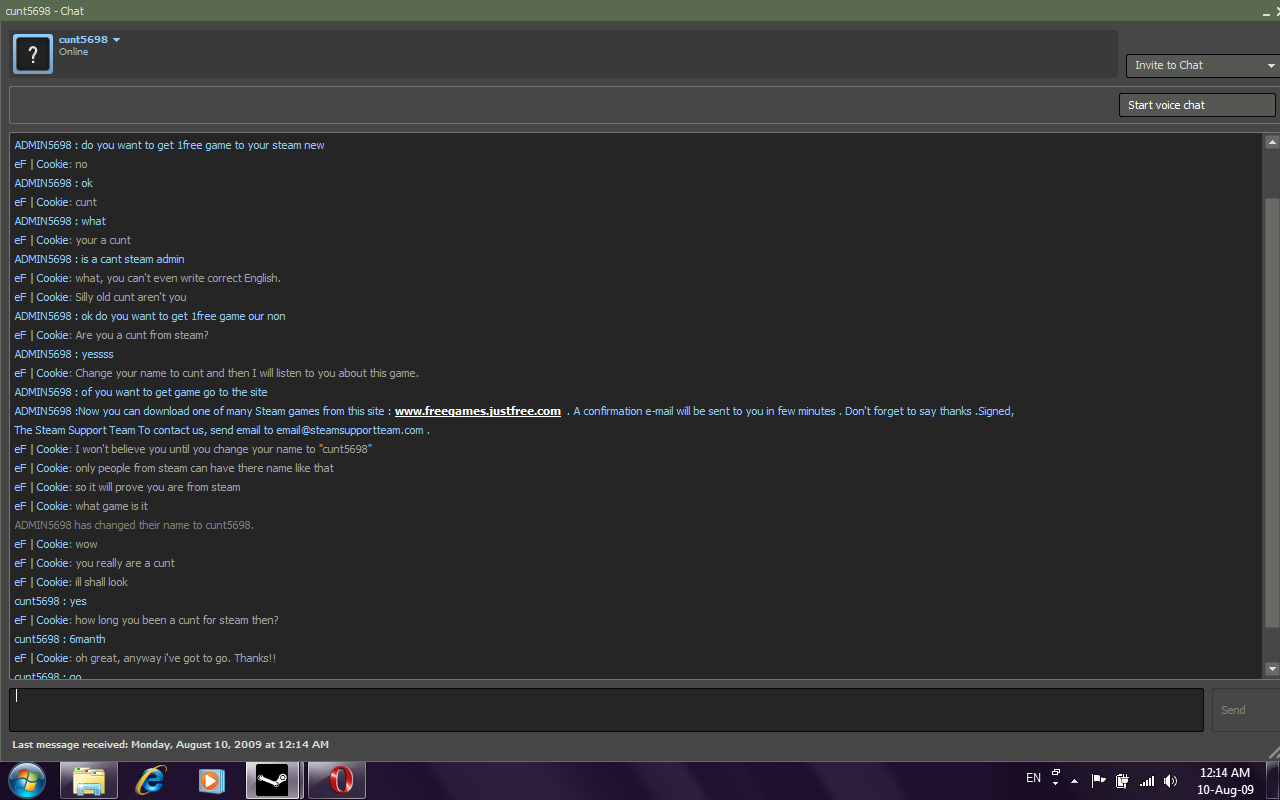Click the power plug battery icon

[x=1123, y=780]
